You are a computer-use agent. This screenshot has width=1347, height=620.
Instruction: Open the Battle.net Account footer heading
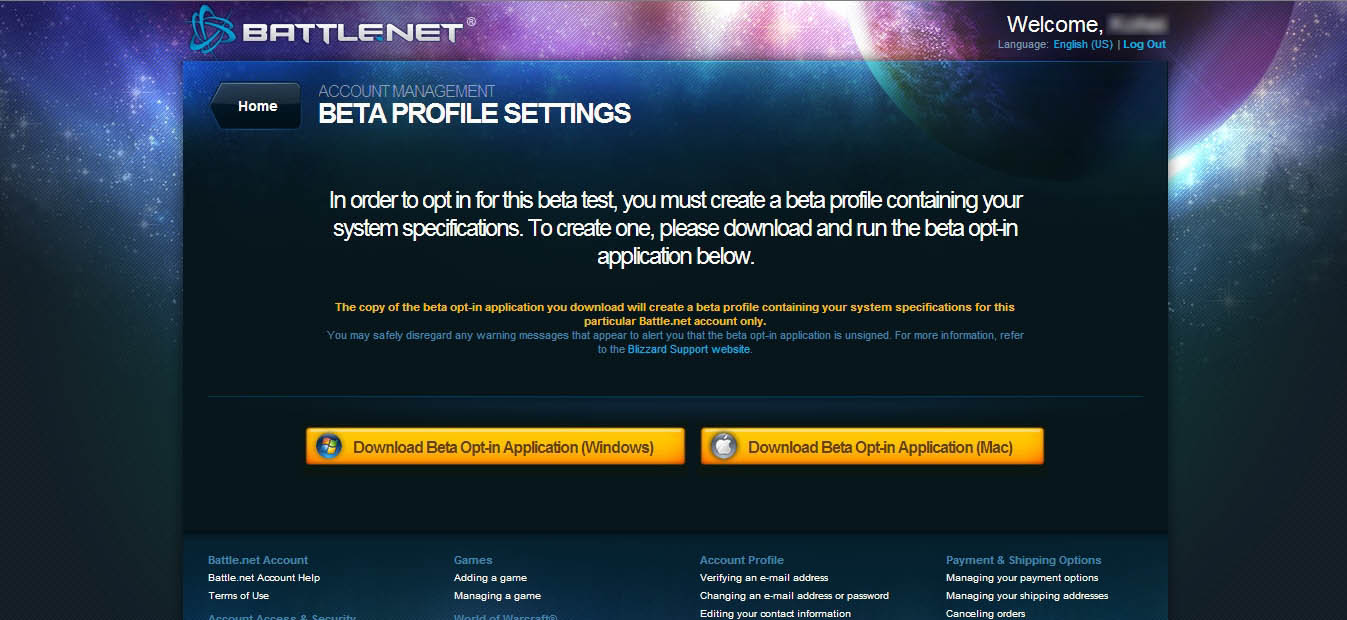pyautogui.click(x=258, y=560)
